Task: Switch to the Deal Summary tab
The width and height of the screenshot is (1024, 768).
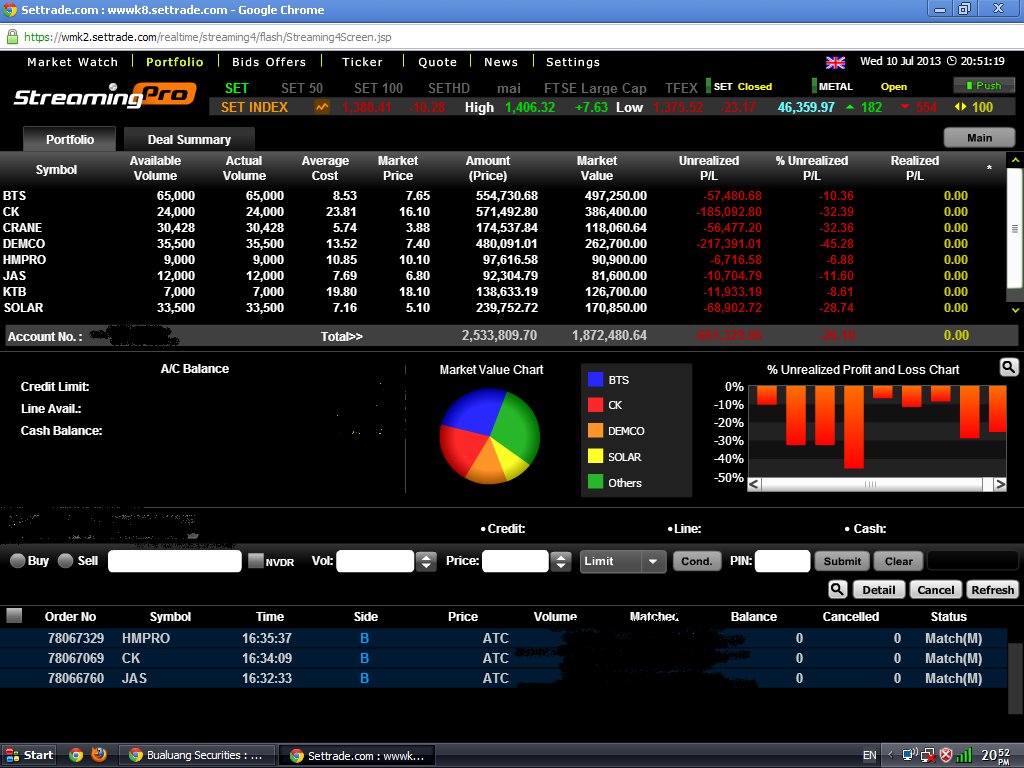Action: [189, 139]
